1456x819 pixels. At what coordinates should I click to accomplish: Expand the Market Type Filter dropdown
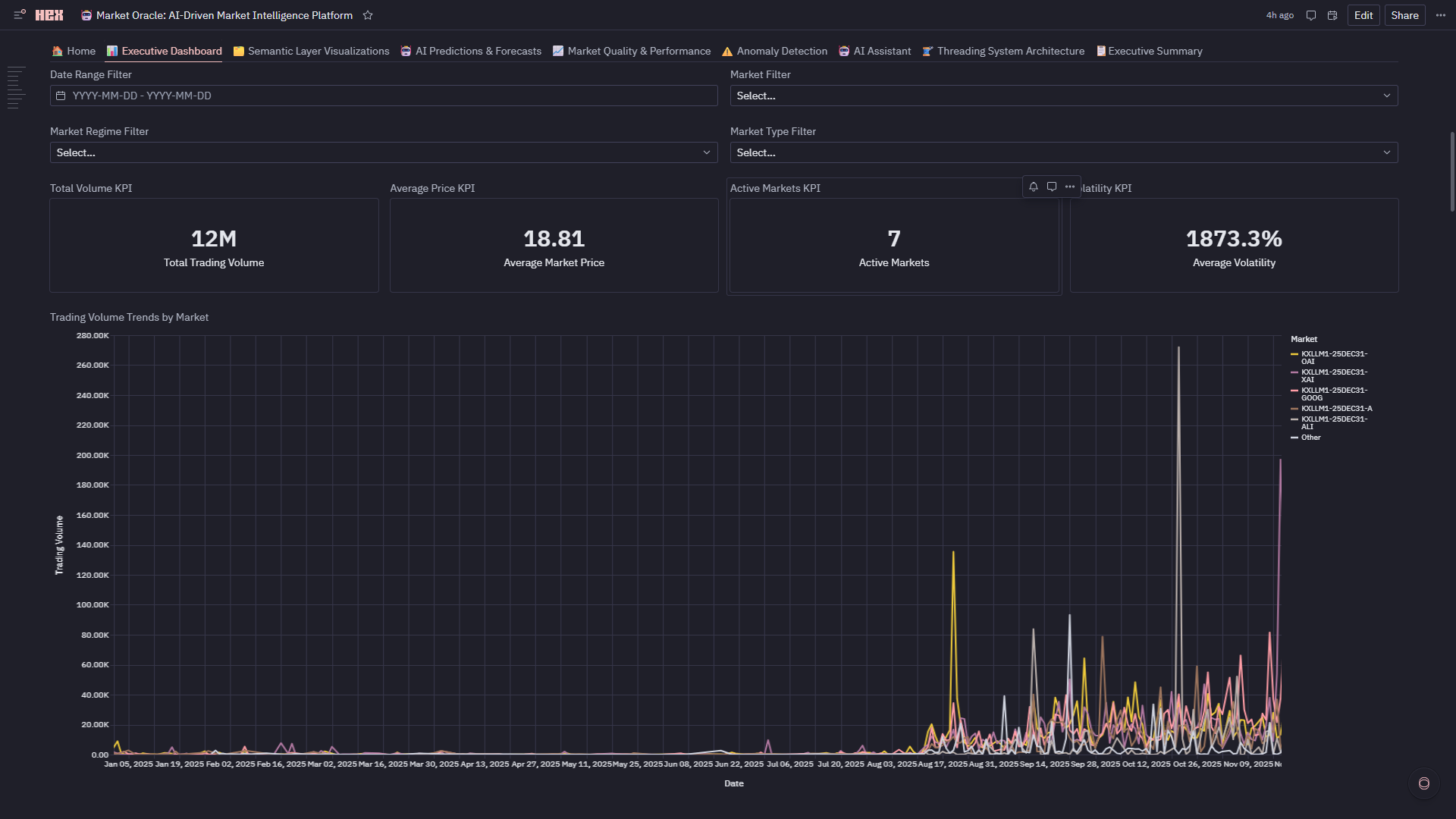tap(1063, 152)
